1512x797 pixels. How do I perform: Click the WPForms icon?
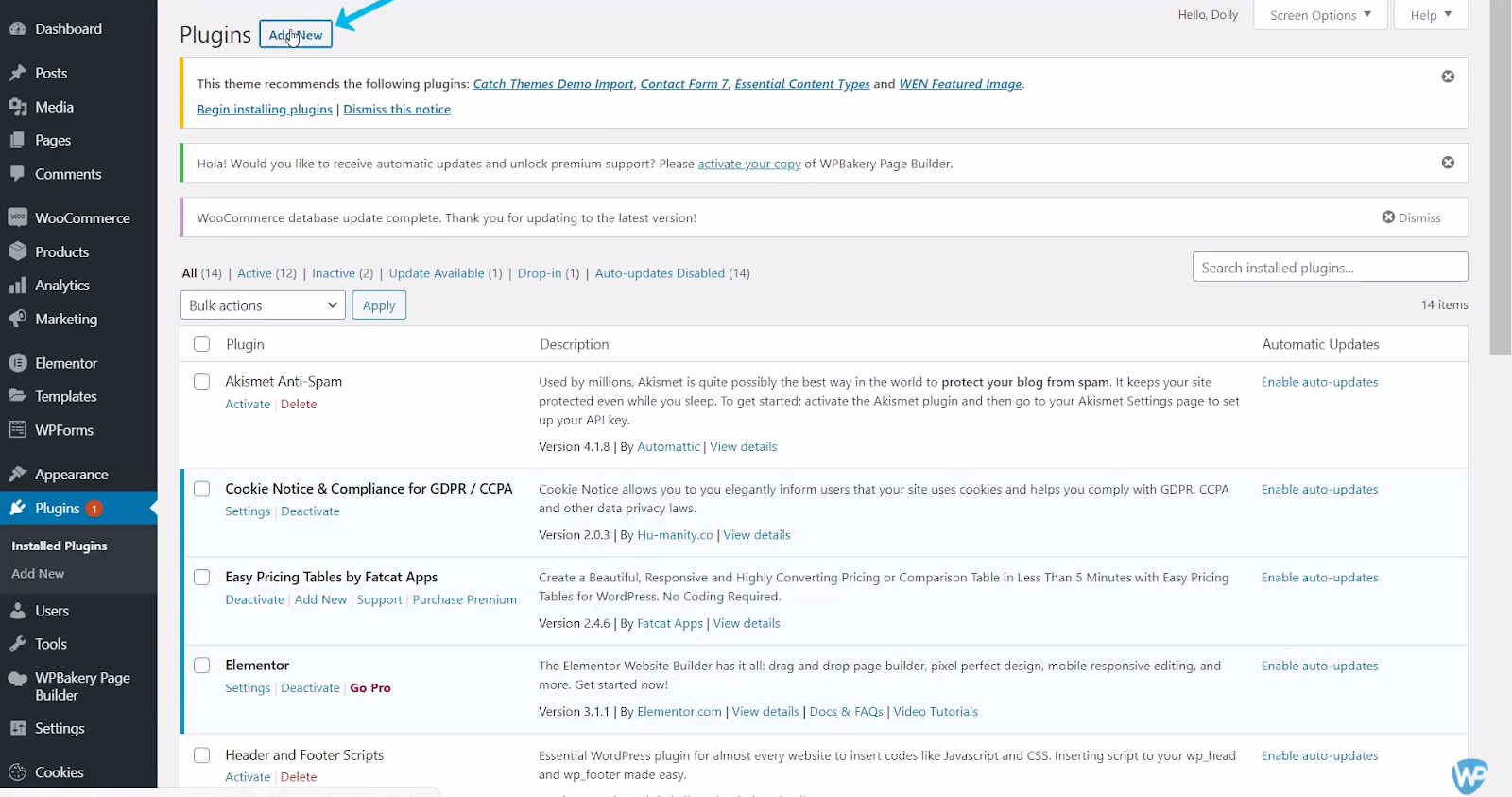coord(17,430)
